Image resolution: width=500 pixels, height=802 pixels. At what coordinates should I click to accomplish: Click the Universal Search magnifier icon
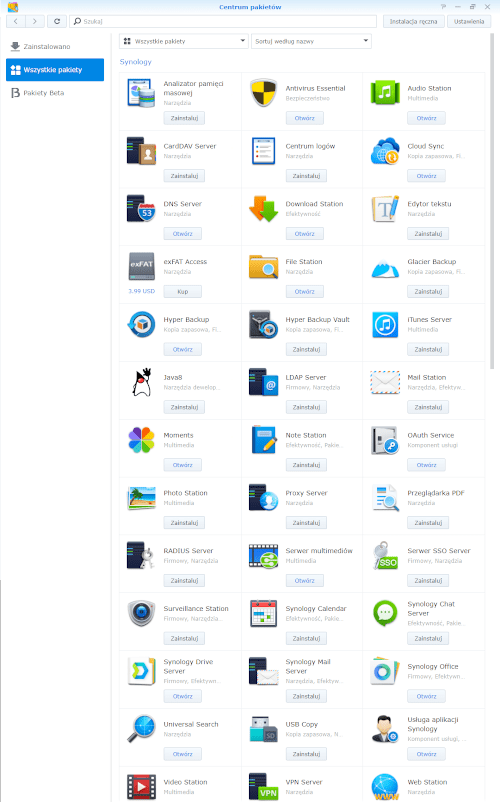click(141, 729)
